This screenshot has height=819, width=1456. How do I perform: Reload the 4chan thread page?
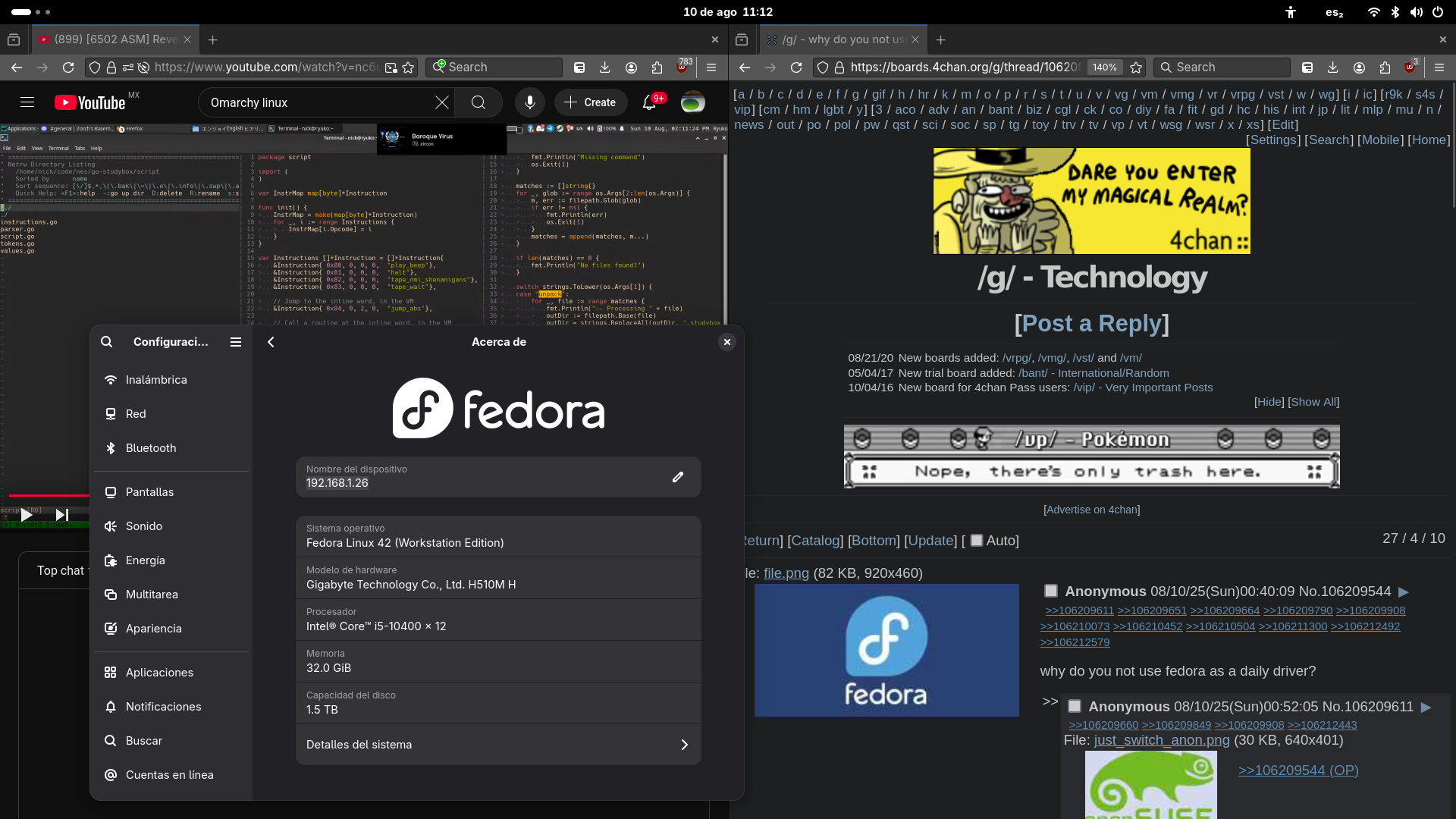796,67
